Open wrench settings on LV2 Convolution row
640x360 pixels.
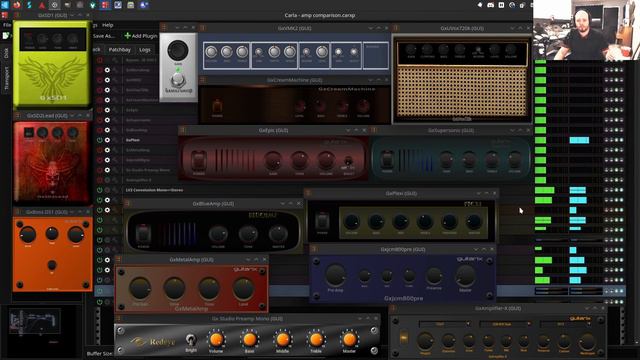[x=116, y=190]
